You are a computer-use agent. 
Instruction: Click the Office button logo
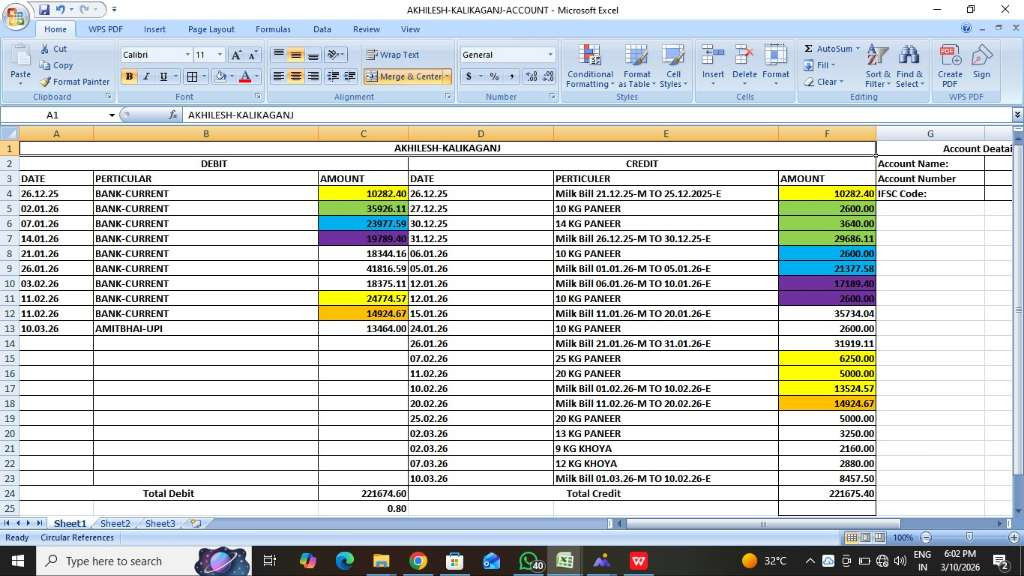click(16, 16)
